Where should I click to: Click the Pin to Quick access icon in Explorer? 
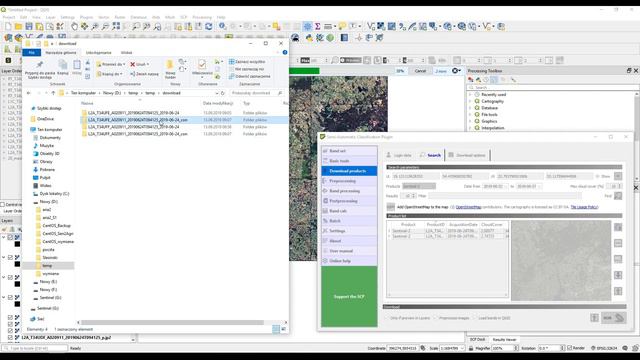pyautogui.click(x=40, y=64)
